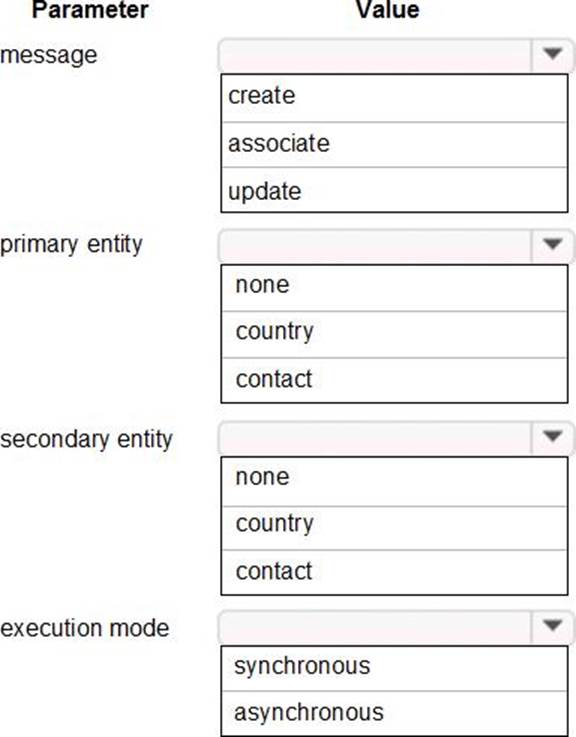576x737 pixels.
Task: Choose country under primary entity
Action: [x=394, y=334]
